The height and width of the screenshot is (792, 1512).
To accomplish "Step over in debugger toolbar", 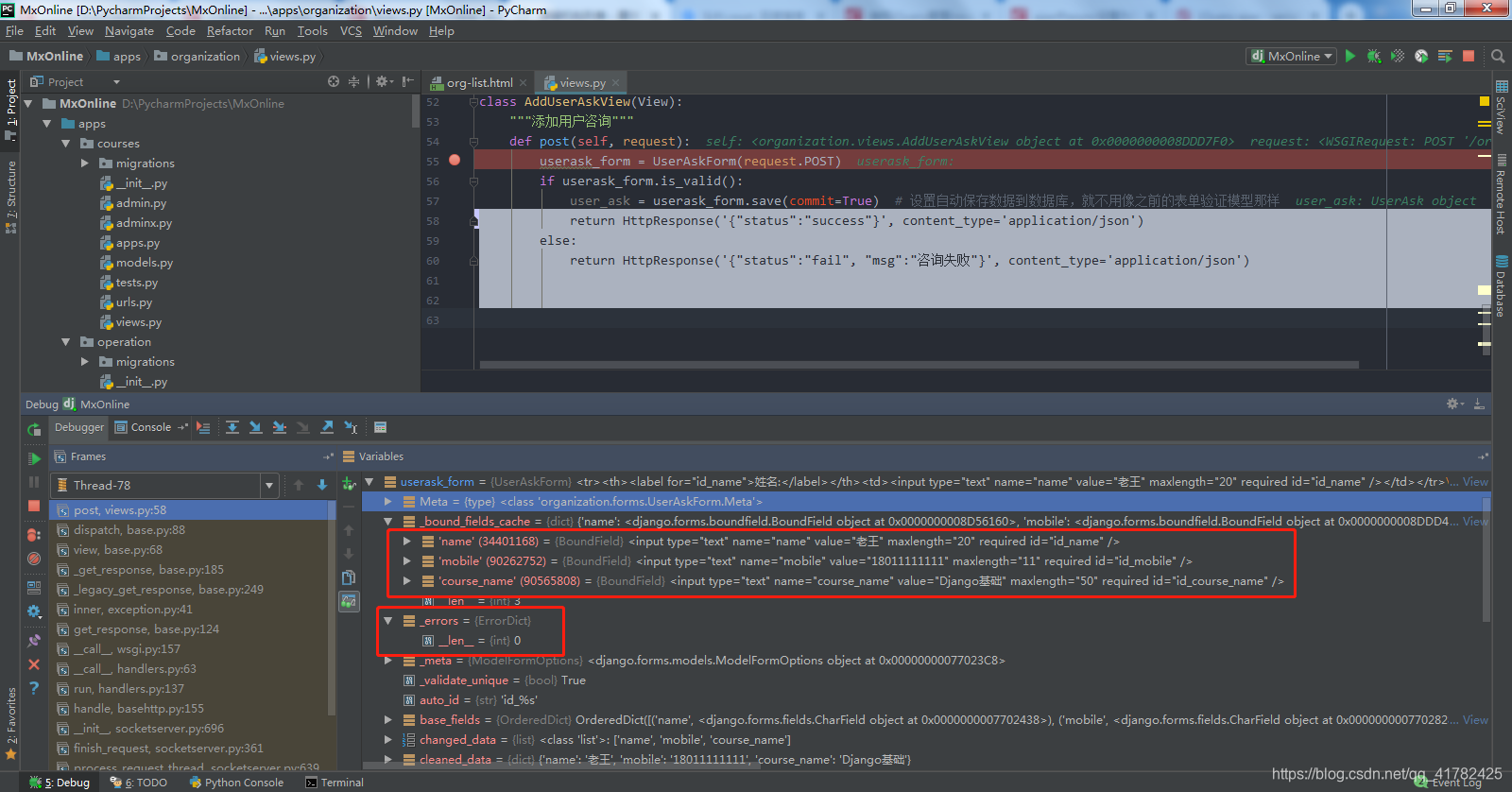I will 232,427.
